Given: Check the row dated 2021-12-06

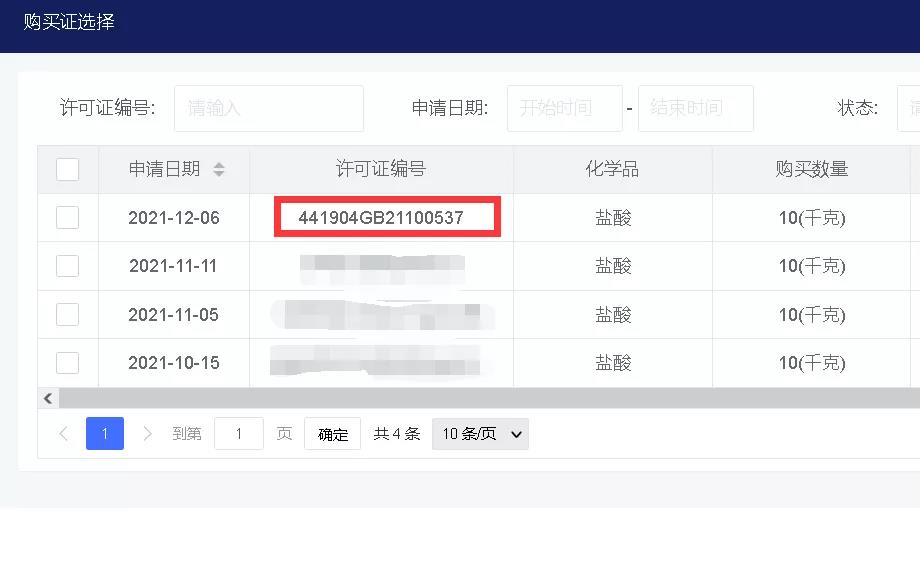Looking at the screenshot, I should pos(67,217).
